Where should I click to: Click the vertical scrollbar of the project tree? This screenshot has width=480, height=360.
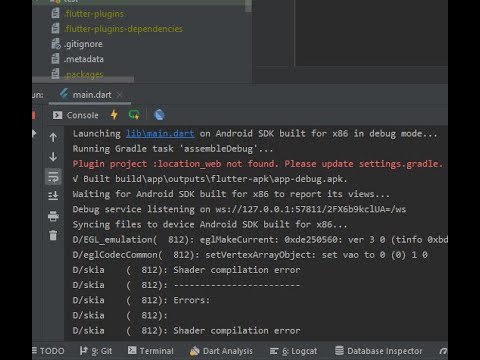(248, 6)
